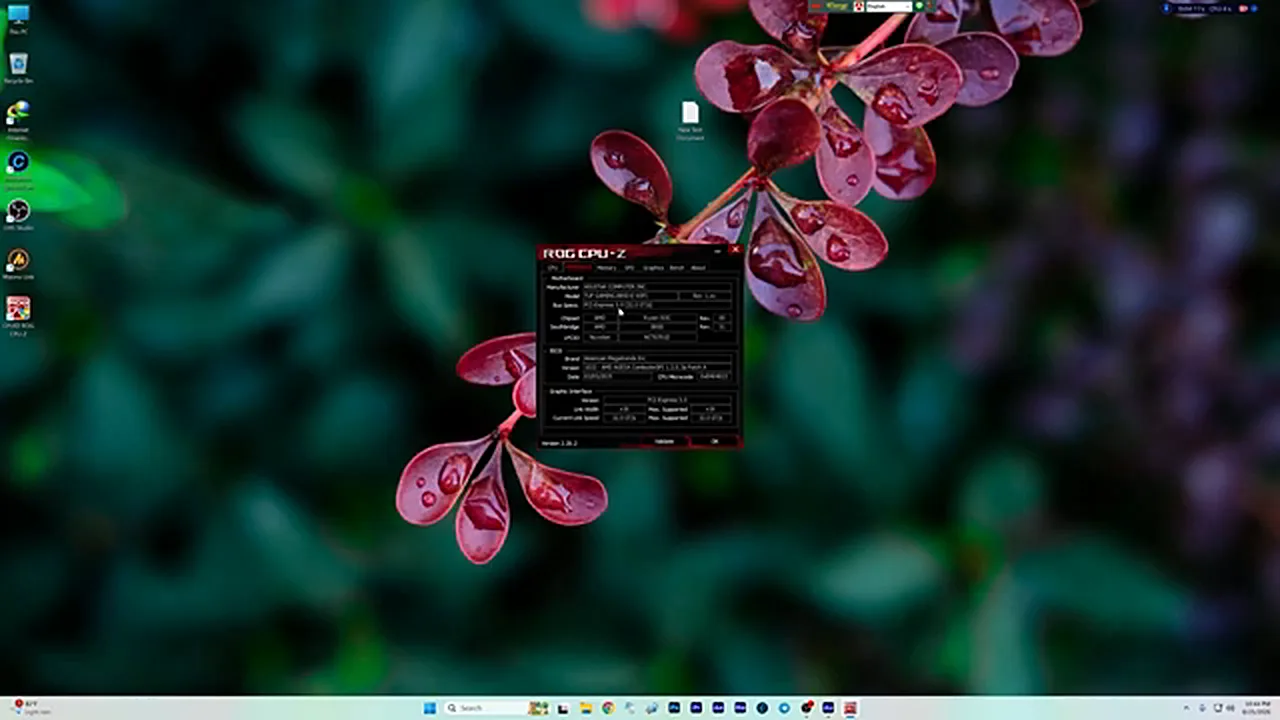Open the This PC desktop icon

[18, 19]
